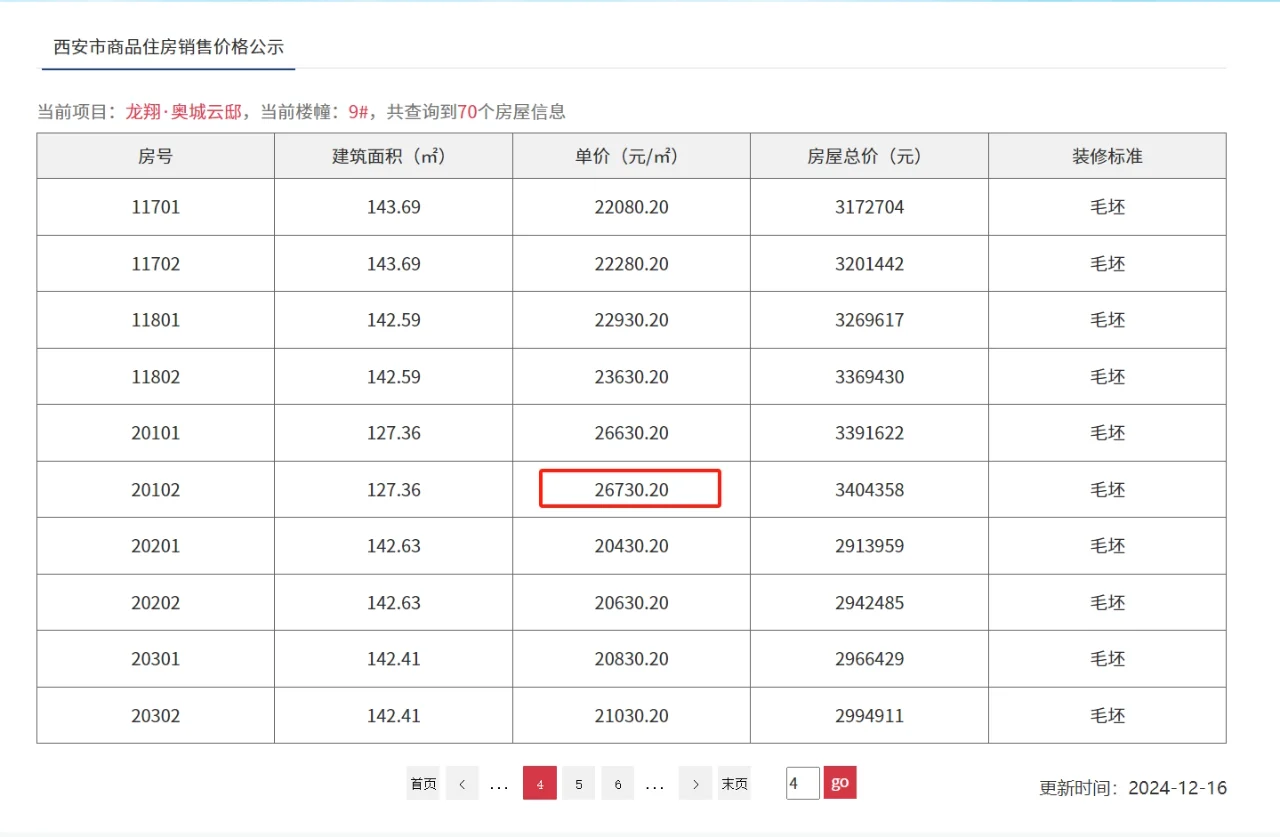This screenshot has height=837, width=1280.
Task: Click total price 3269617
Action: pos(869,320)
